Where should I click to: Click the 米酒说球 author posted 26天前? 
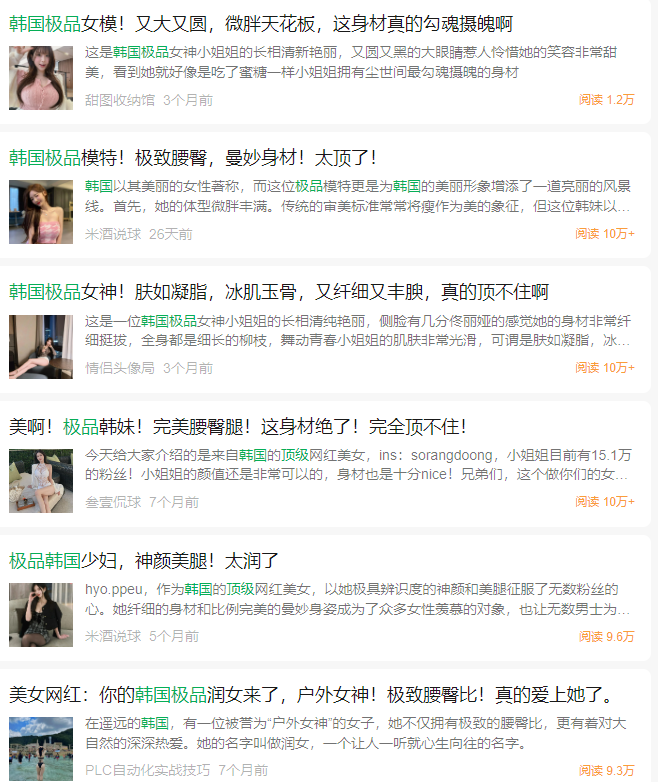click(x=113, y=234)
